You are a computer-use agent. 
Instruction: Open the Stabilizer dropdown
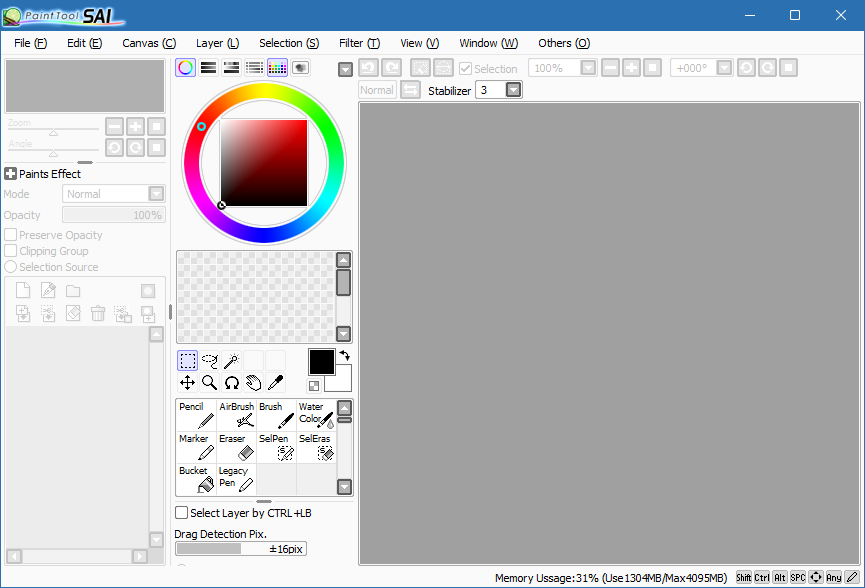(514, 89)
